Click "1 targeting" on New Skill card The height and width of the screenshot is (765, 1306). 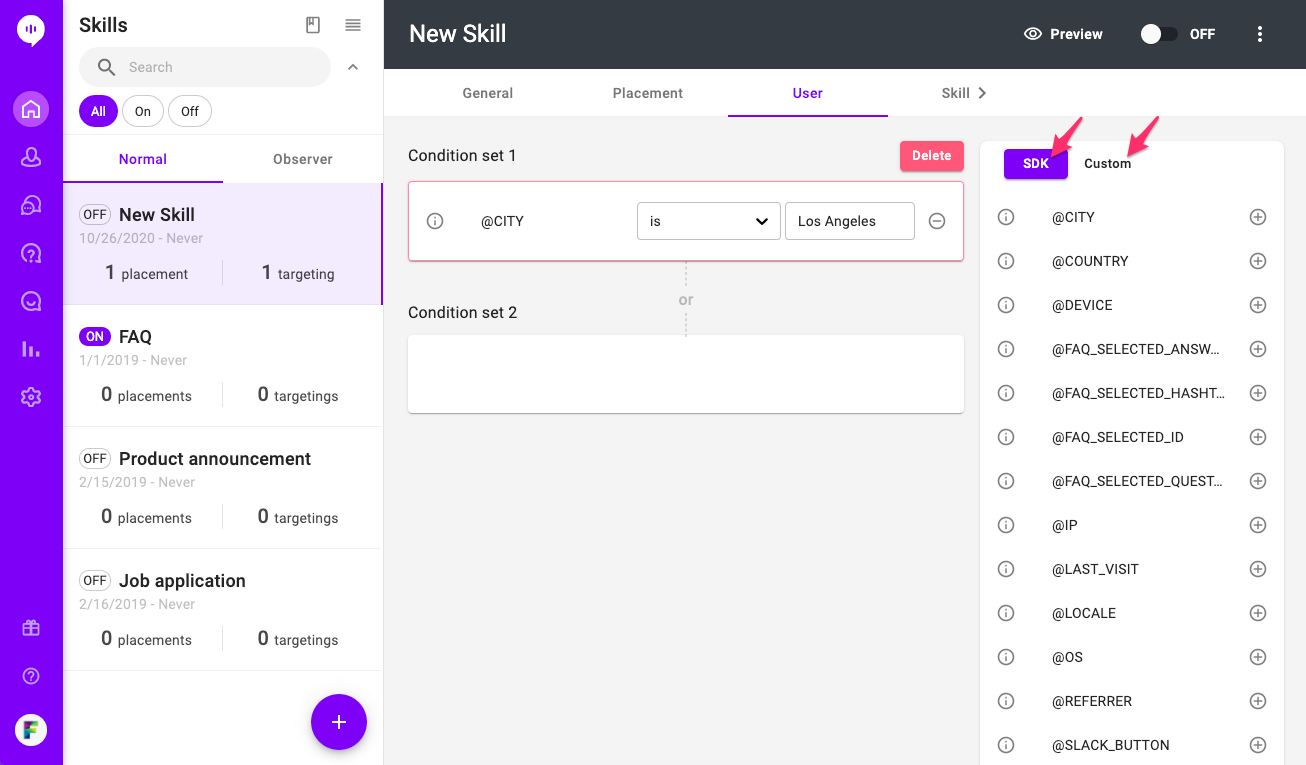298,273
